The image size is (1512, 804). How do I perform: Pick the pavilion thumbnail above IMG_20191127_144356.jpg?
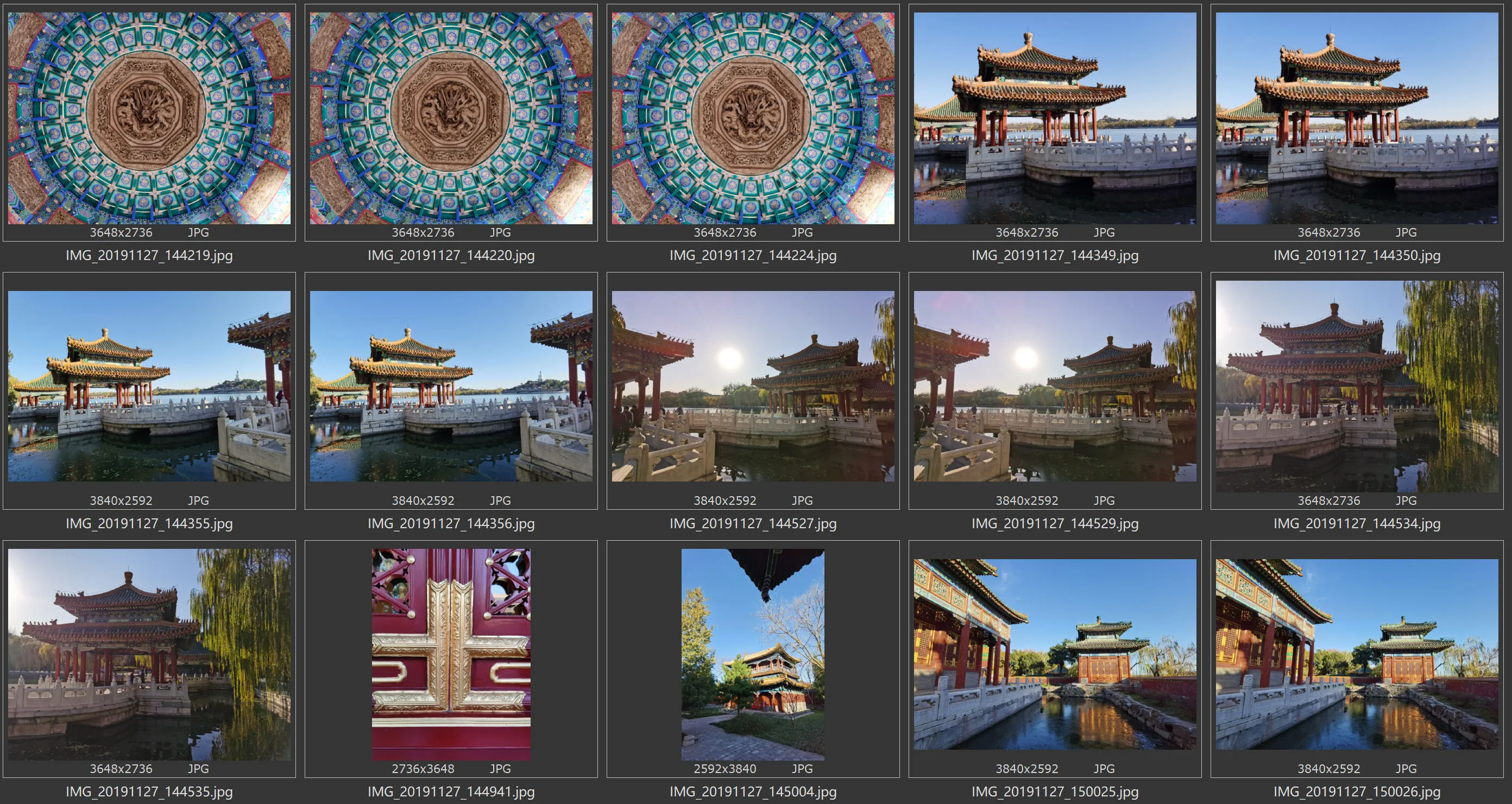[x=451, y=386]
